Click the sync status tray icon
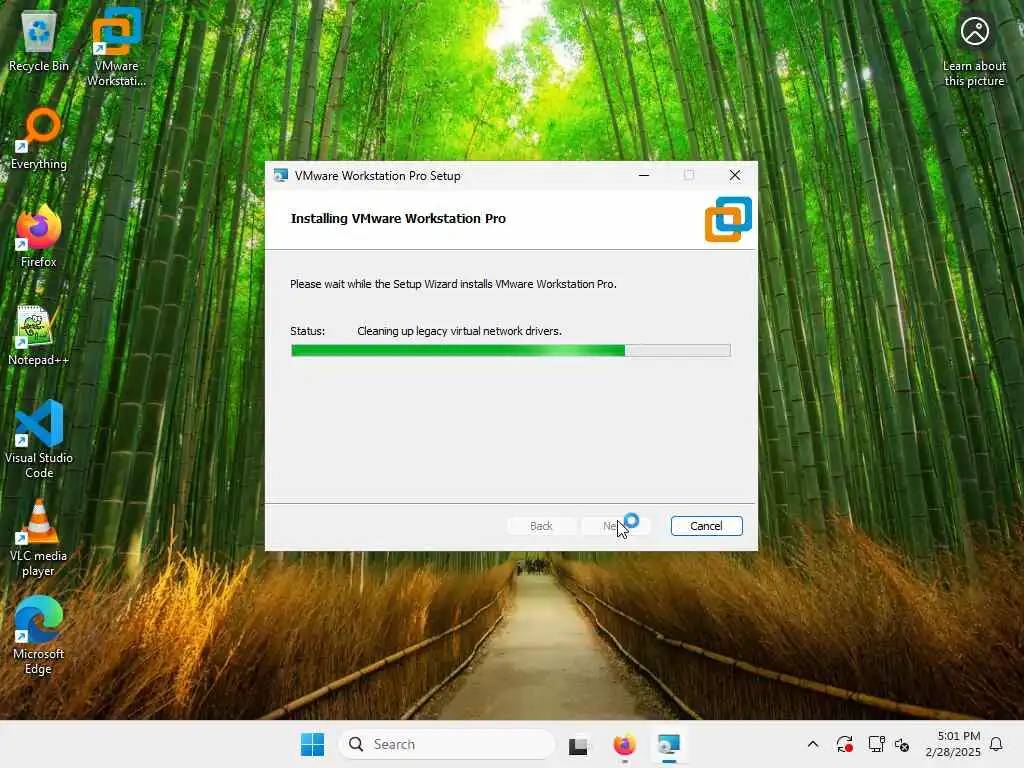 (844, 744)
